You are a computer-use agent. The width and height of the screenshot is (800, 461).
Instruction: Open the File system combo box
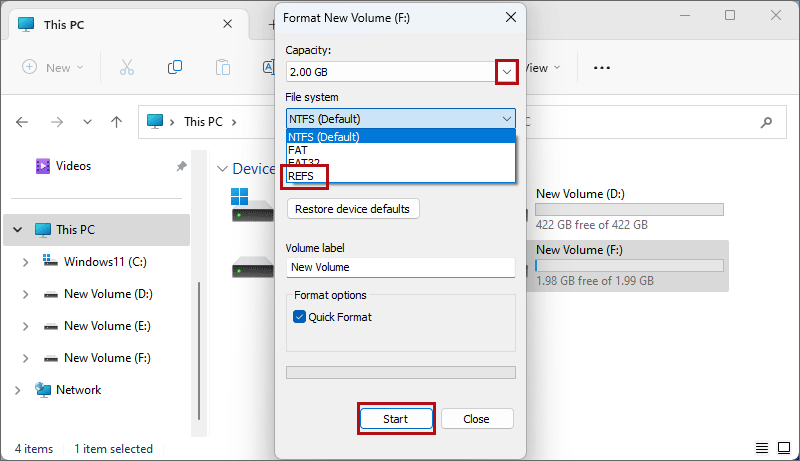pos(401,119)
